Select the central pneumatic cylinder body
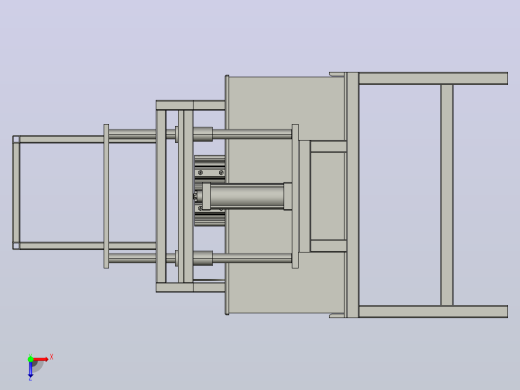 (x=247, y=197)
